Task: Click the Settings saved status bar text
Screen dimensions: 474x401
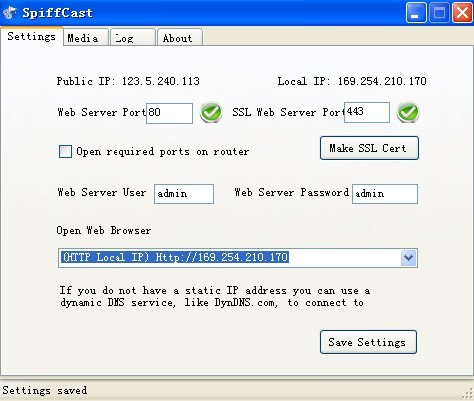Action: [x=45, y=390]
